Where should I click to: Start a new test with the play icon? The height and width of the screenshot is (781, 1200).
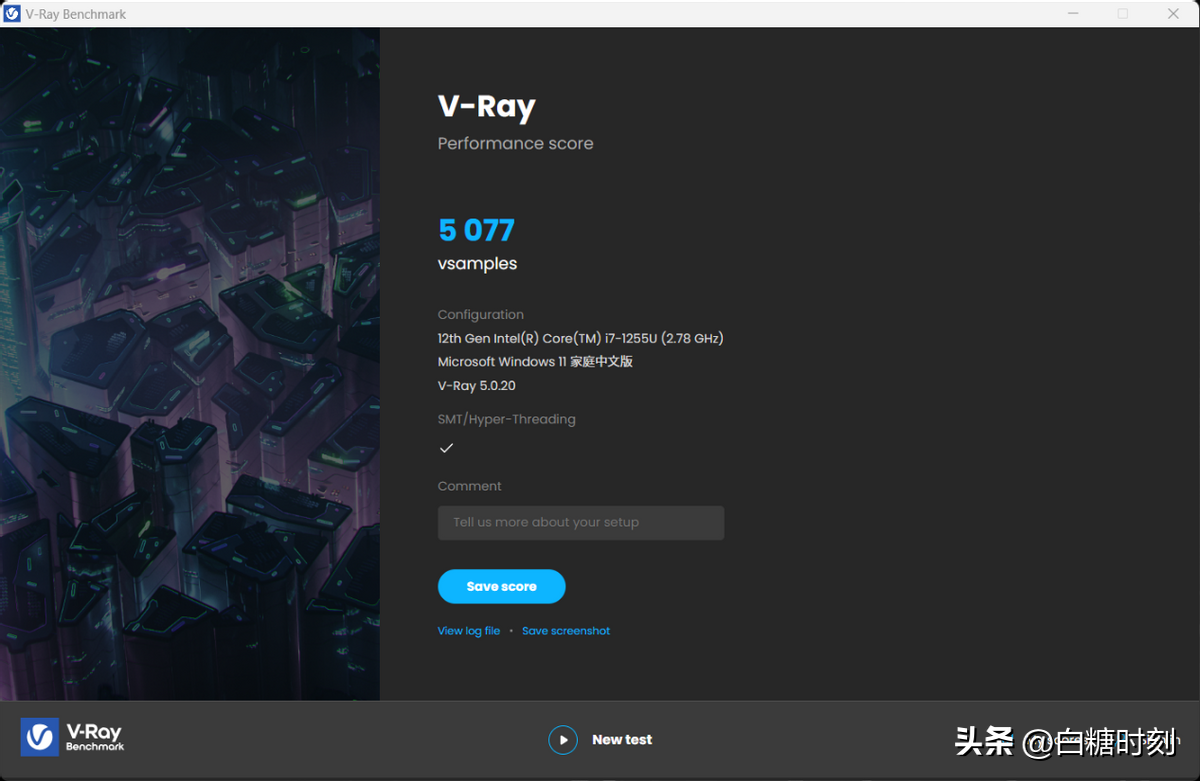[563, 740]
